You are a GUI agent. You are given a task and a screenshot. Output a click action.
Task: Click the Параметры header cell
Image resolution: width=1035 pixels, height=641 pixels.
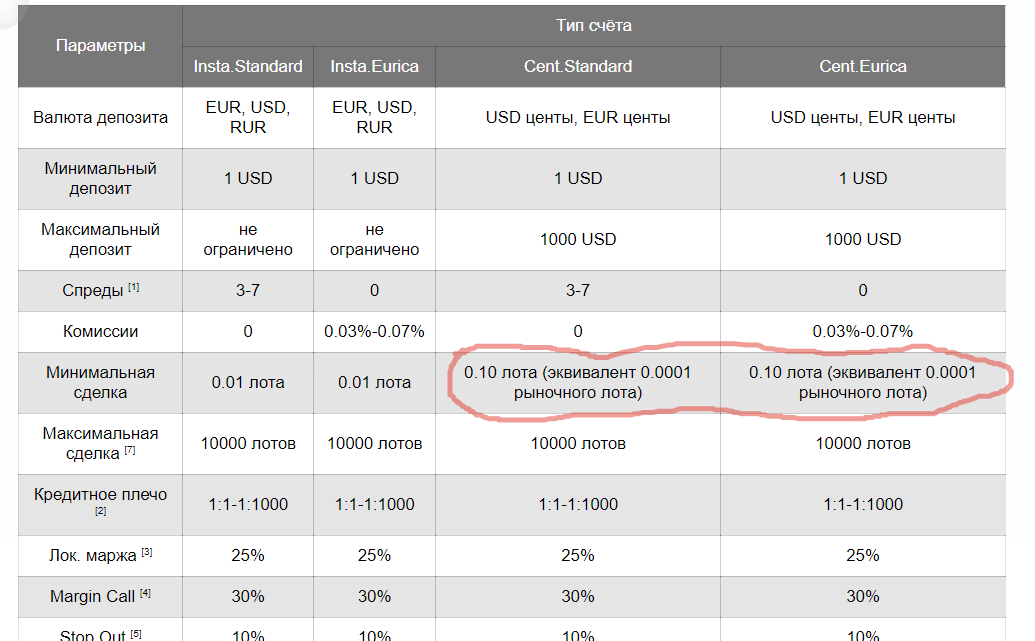tap(100, 46)
